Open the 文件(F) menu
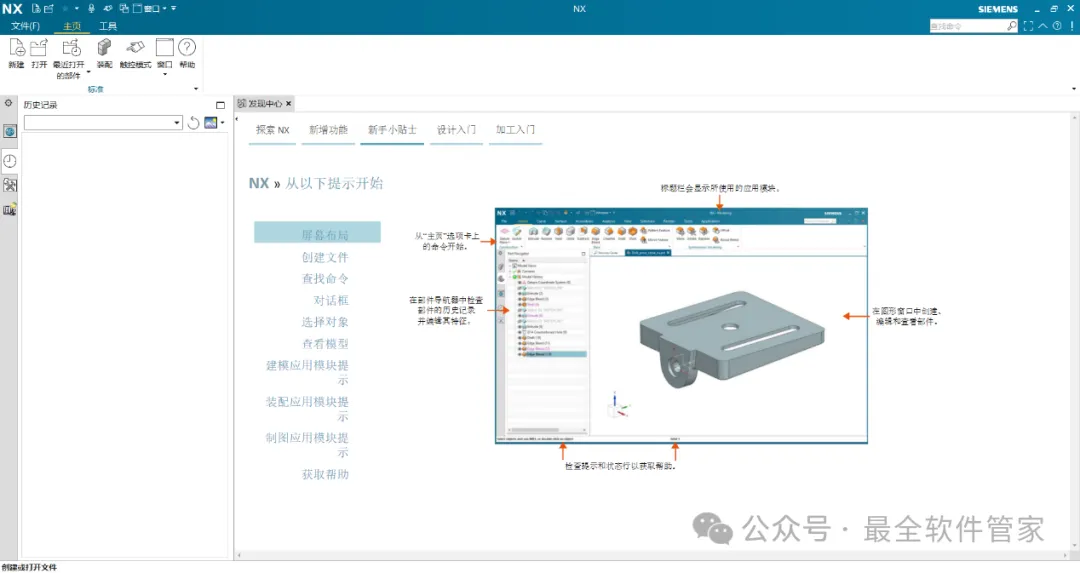Screen dimensions: 1080x573 tap(25, 26)
